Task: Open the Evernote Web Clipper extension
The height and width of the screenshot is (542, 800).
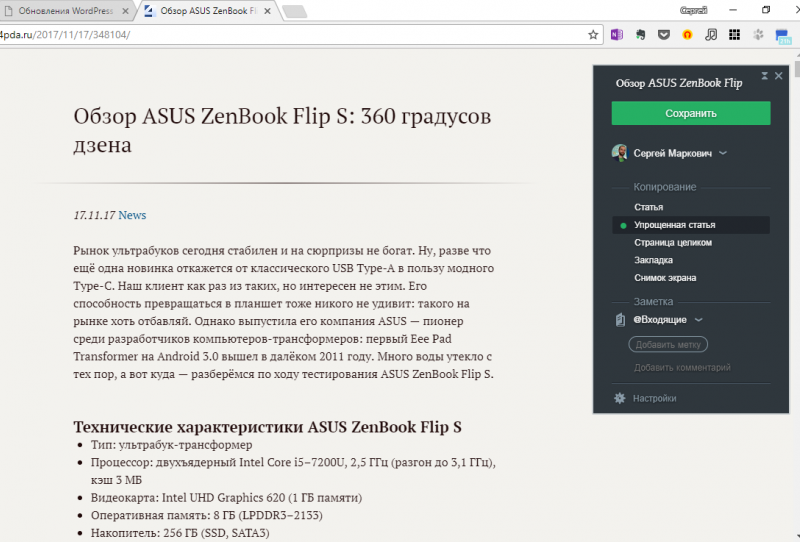Action: pos(640,34)
